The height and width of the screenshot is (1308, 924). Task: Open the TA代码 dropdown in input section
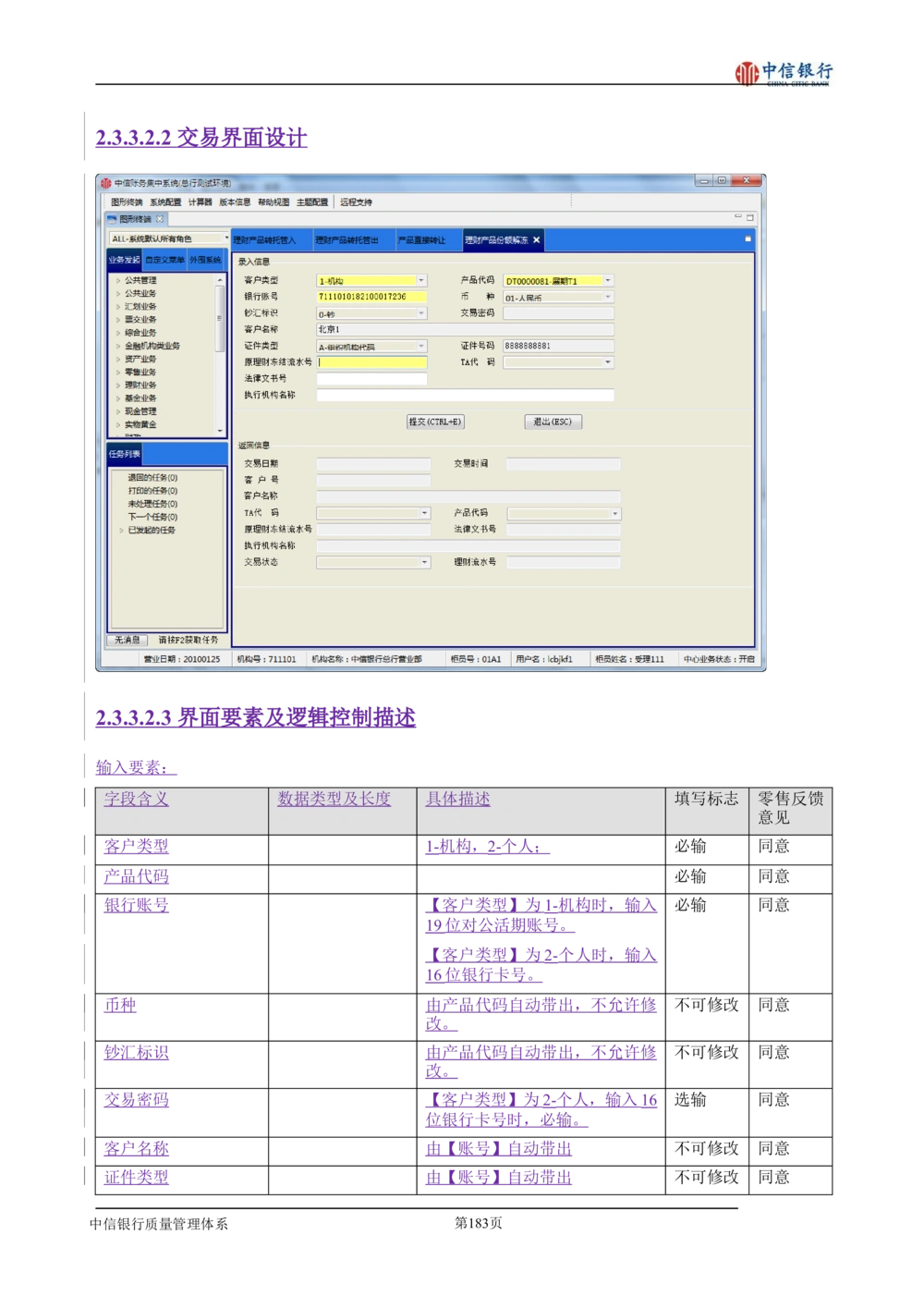pos(607,362)
